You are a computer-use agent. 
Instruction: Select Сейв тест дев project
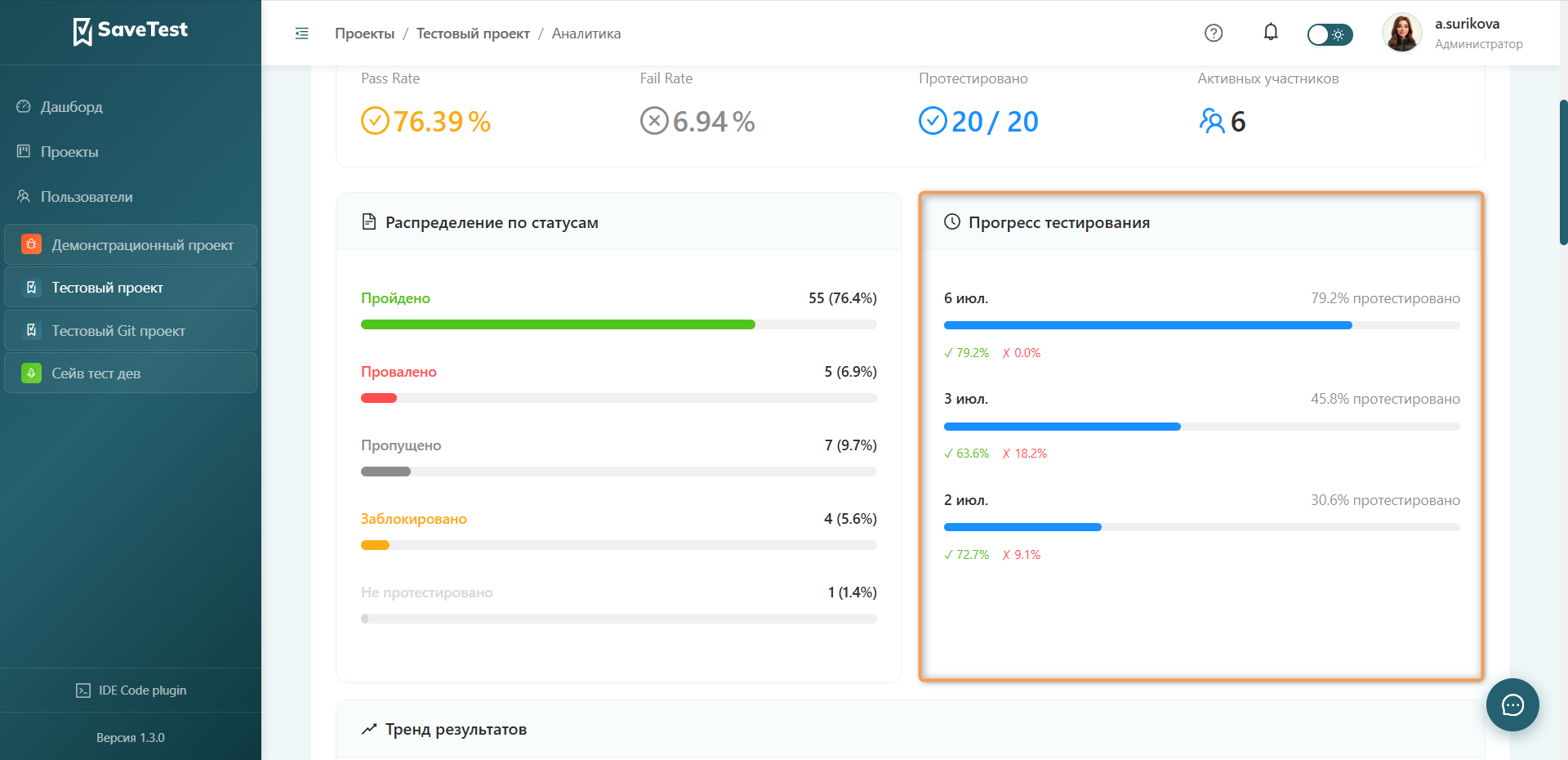pos(131,373)
